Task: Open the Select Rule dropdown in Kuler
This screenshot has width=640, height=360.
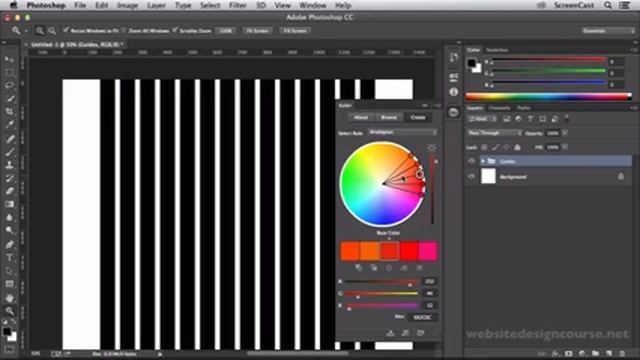Action: [402, 132]
